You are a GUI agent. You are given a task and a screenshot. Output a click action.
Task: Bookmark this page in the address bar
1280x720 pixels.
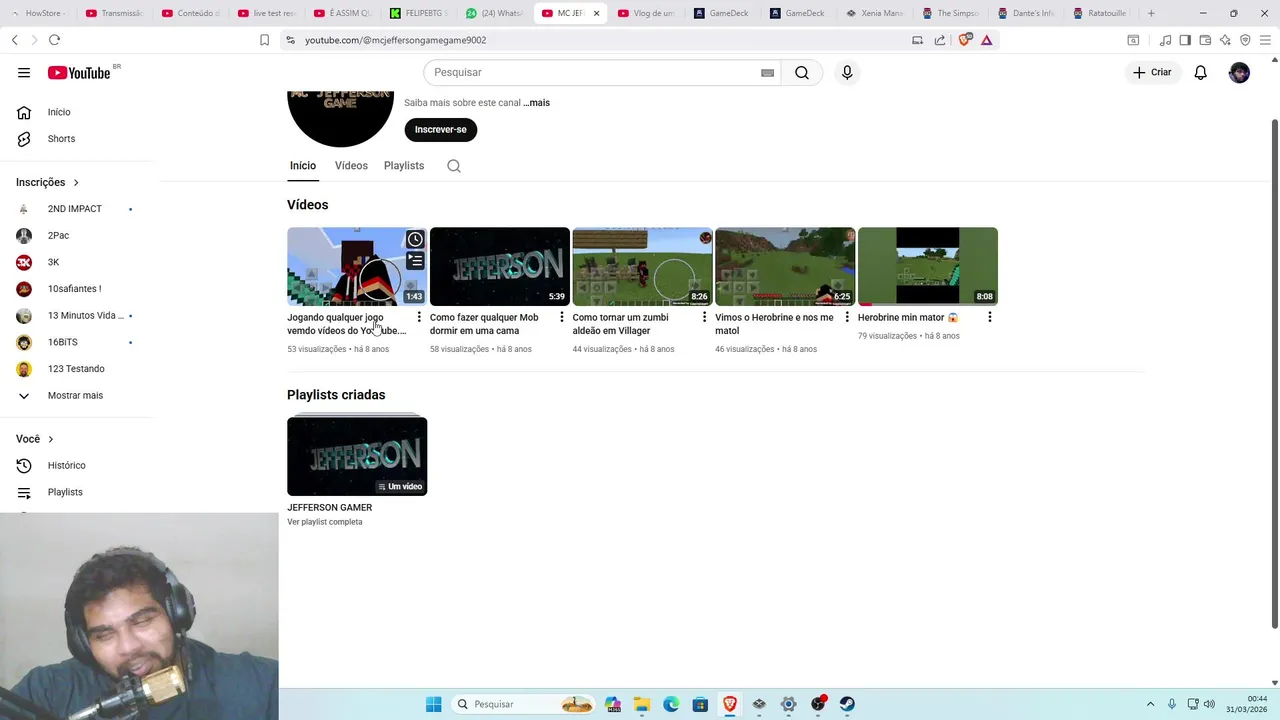(x=264, y=40)
